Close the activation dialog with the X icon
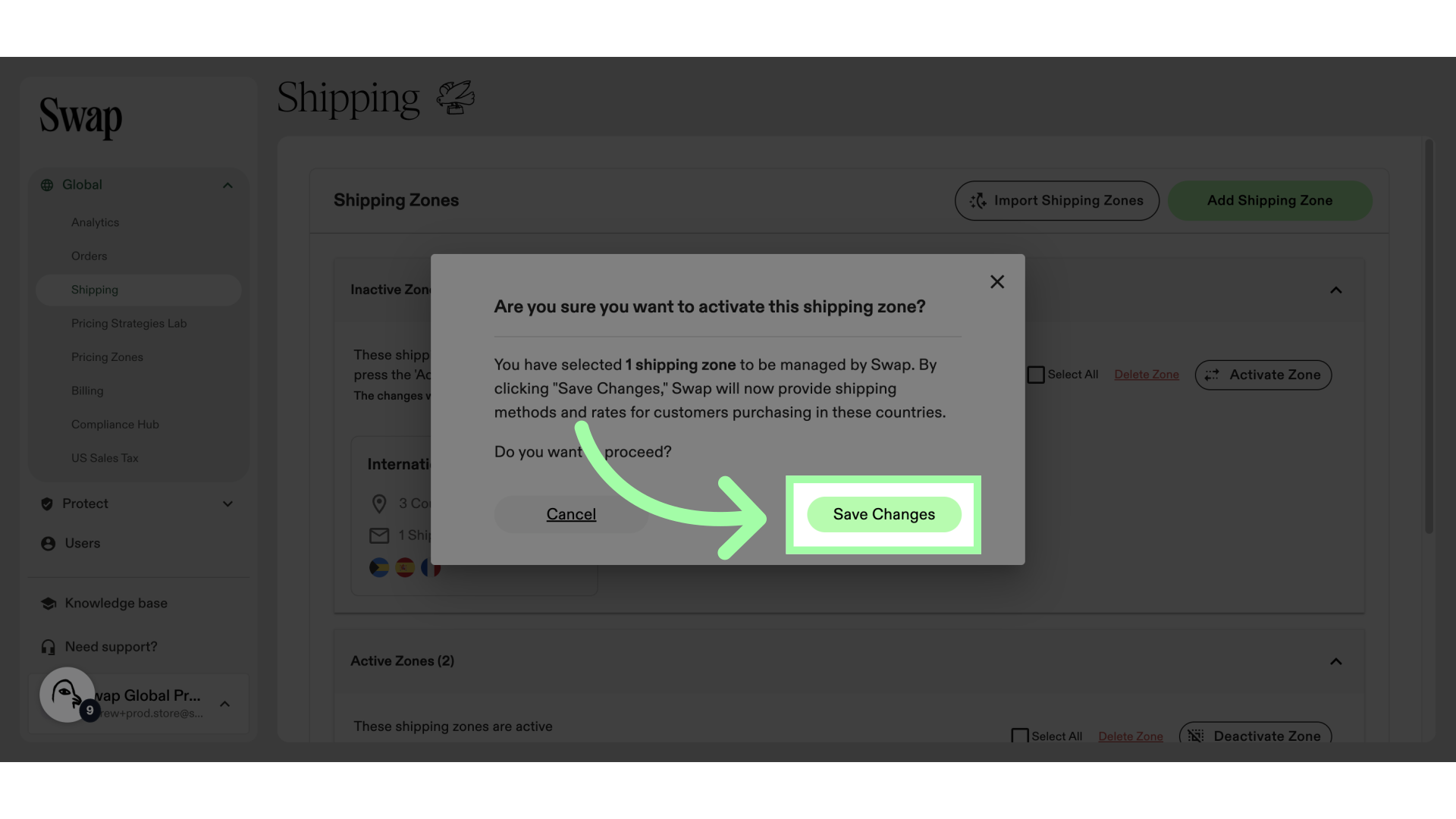Screen dimensions: 1456x819 pos(997,282)
